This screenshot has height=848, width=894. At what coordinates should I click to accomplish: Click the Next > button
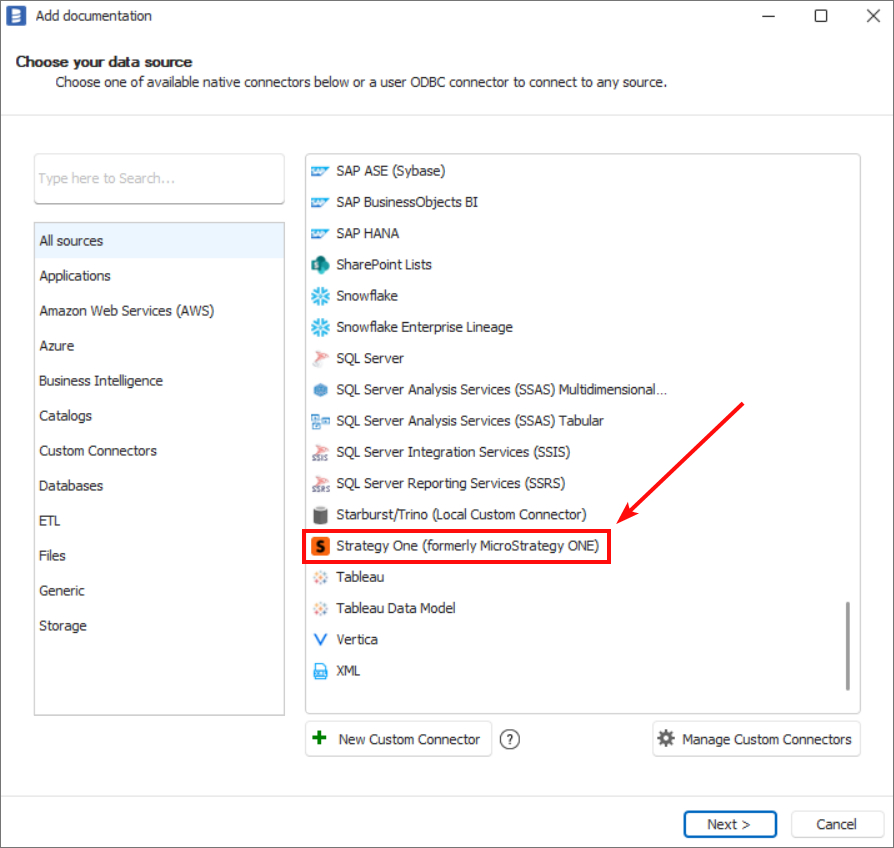730,824
